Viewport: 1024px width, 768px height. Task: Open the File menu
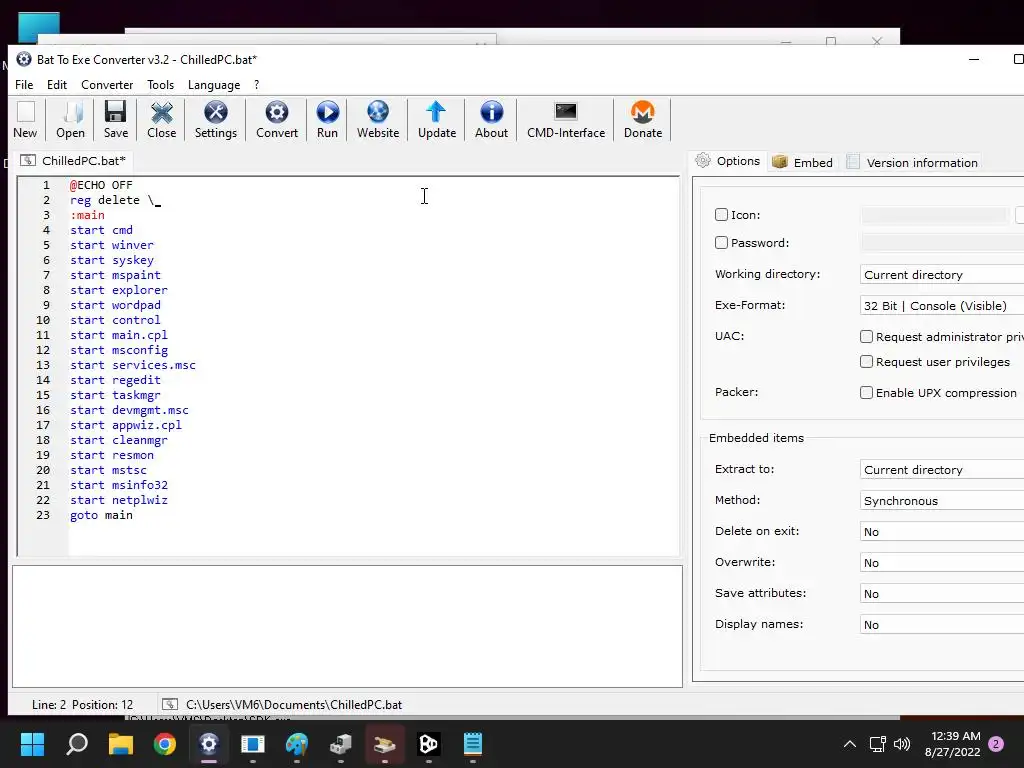[24, 85]
